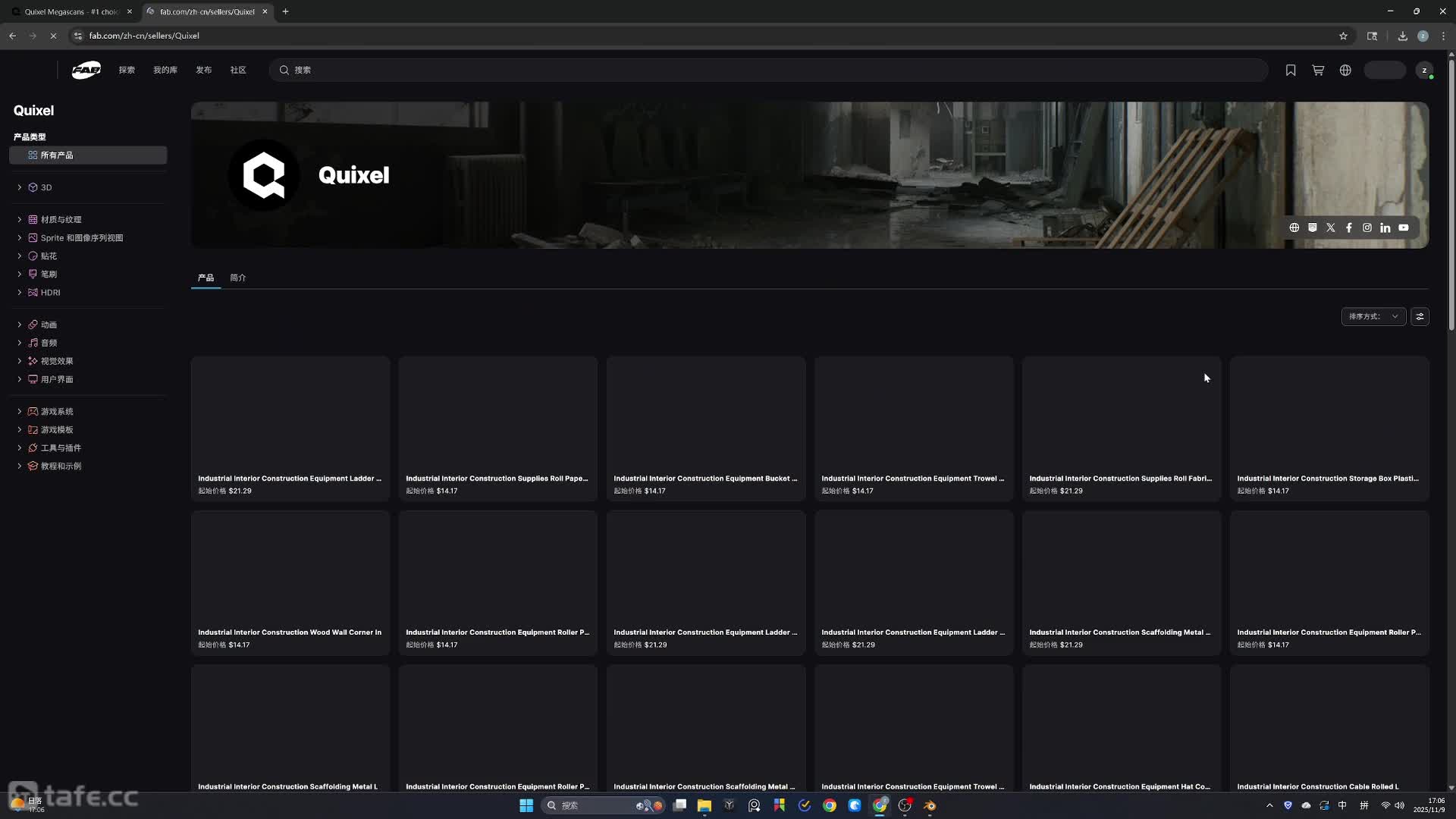Switch to the 简介 tab

click(238, 278)
